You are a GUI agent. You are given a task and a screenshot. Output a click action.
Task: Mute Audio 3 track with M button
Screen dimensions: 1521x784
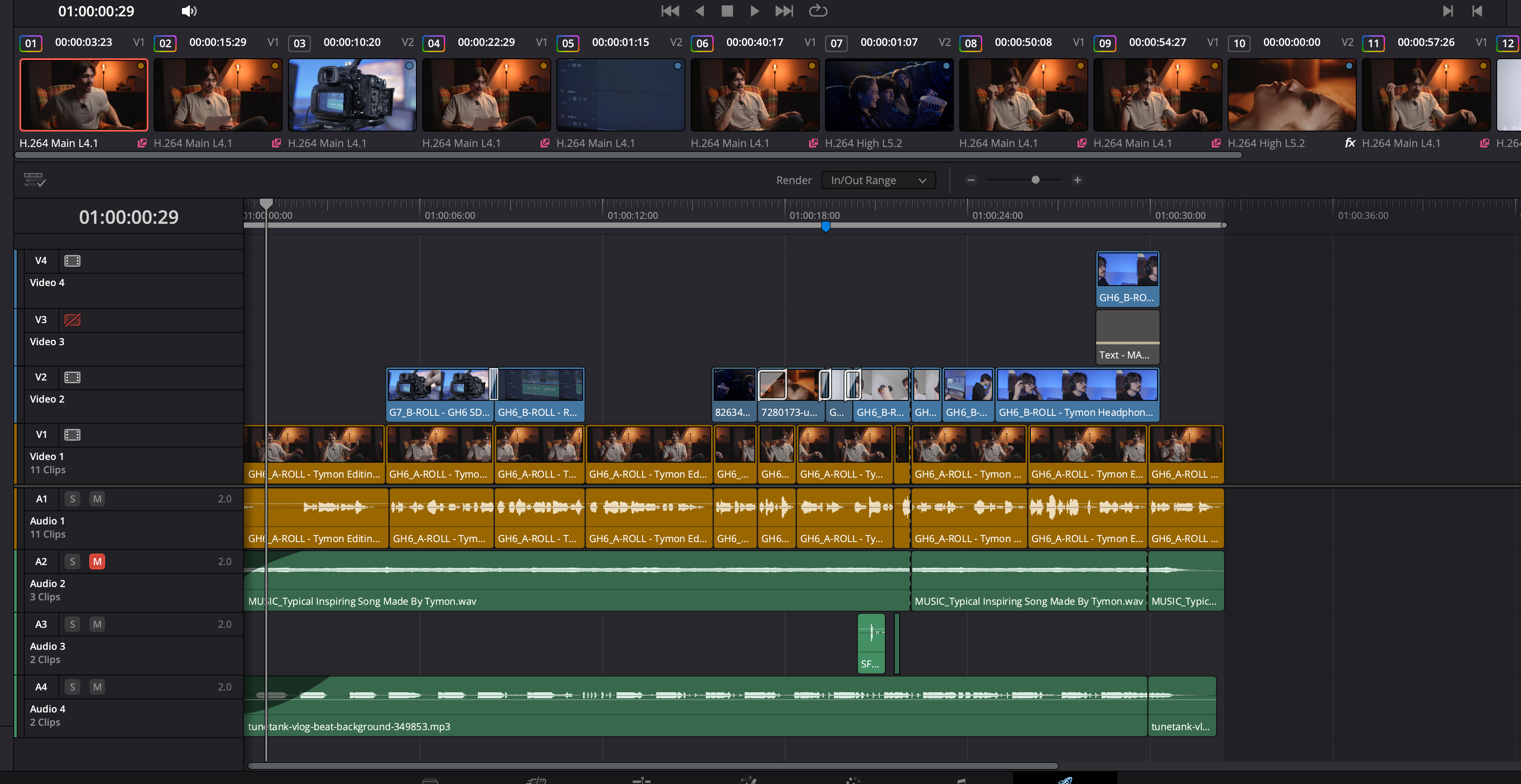pos(97,624)
